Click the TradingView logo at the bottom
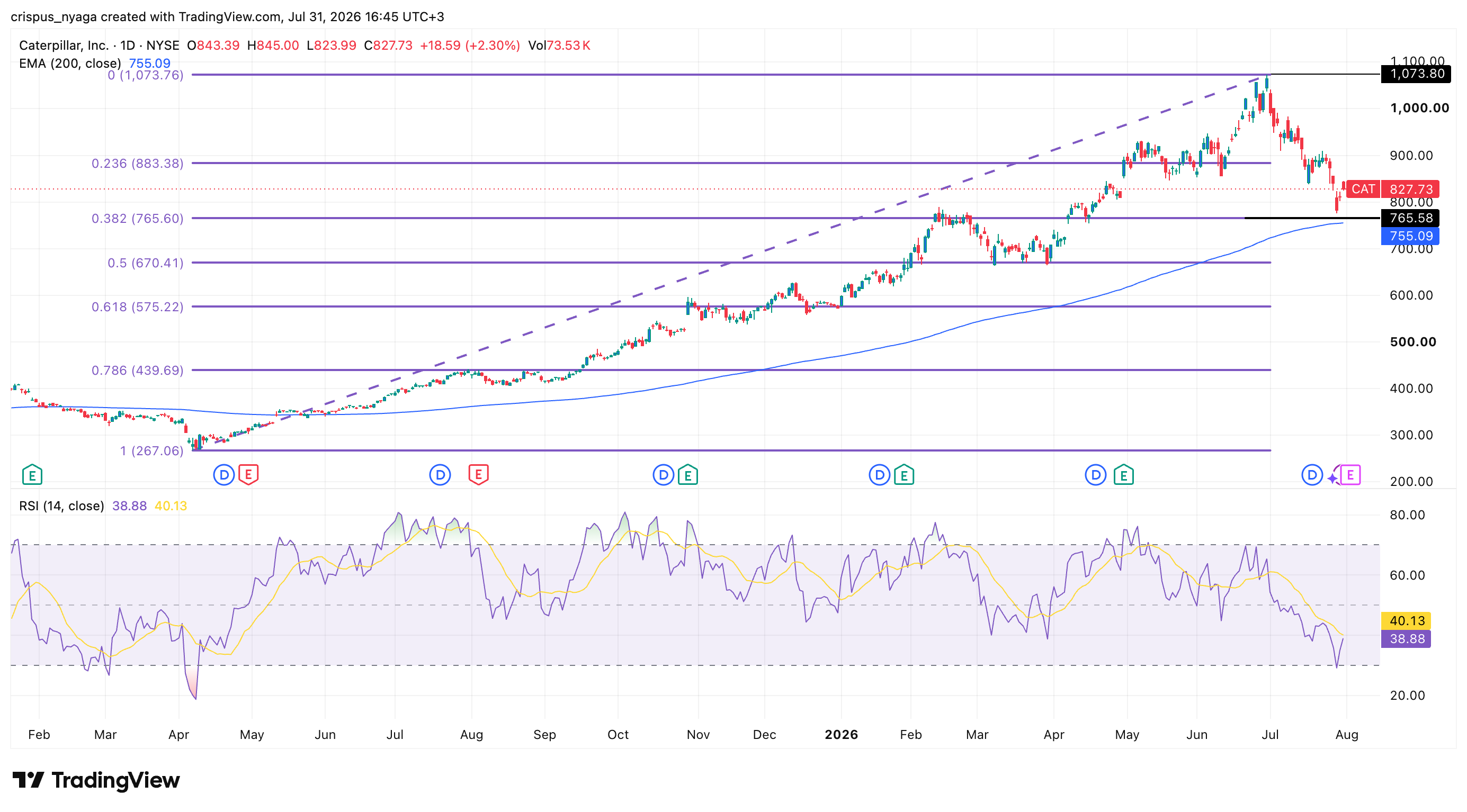Screen dimensions: 1467x812 pos(96,780)
